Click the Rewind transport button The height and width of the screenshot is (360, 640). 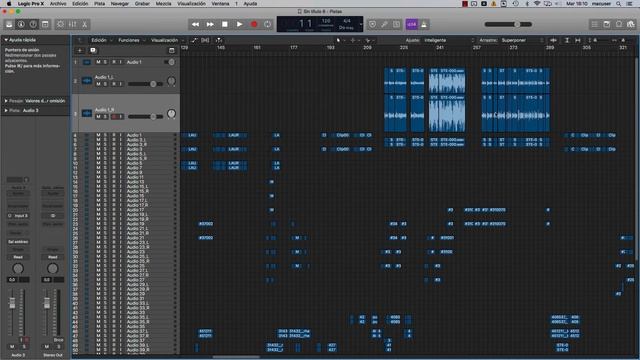196,24
